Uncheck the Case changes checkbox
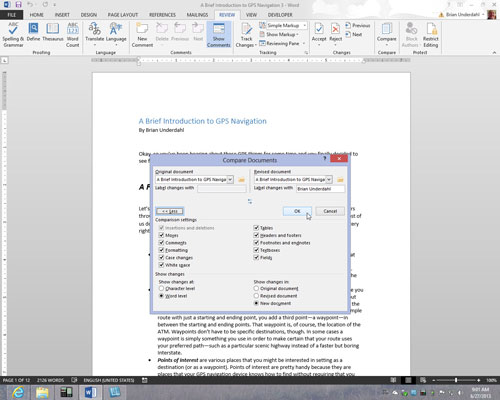Screen dimensions: 500x400 pyautogui.click(x=161, y=257)
